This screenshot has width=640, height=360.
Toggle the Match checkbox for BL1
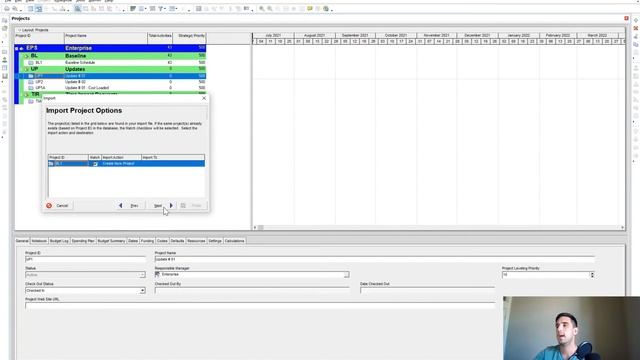(95, 164)
